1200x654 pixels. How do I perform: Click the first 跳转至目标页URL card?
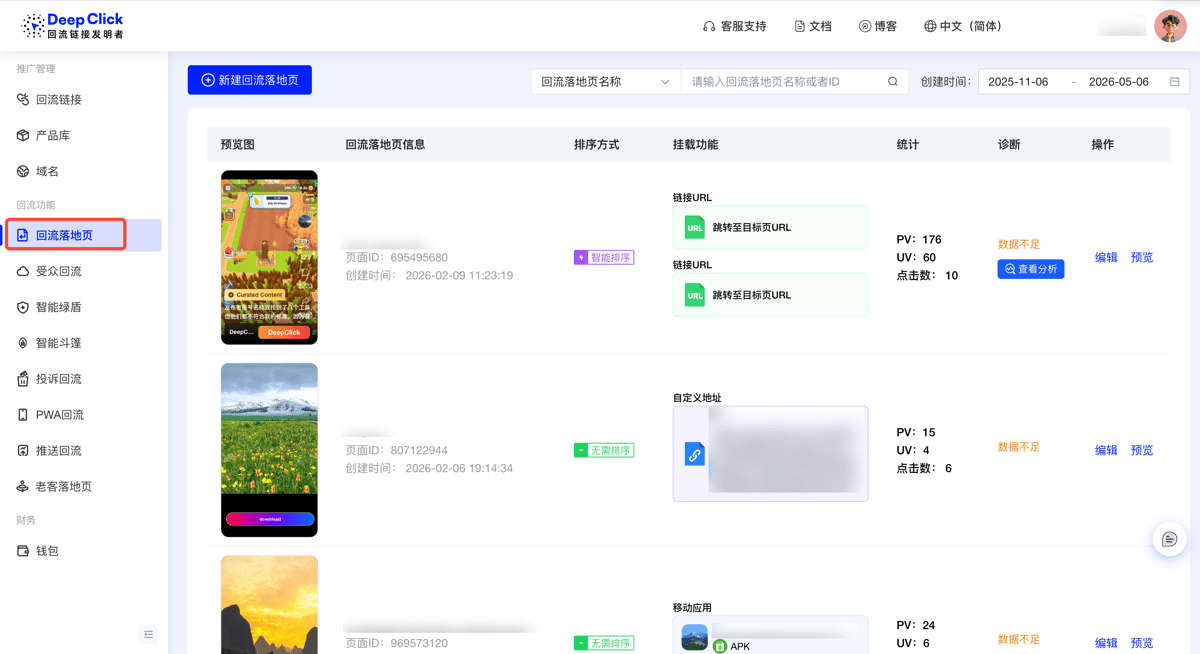(770, 227)
